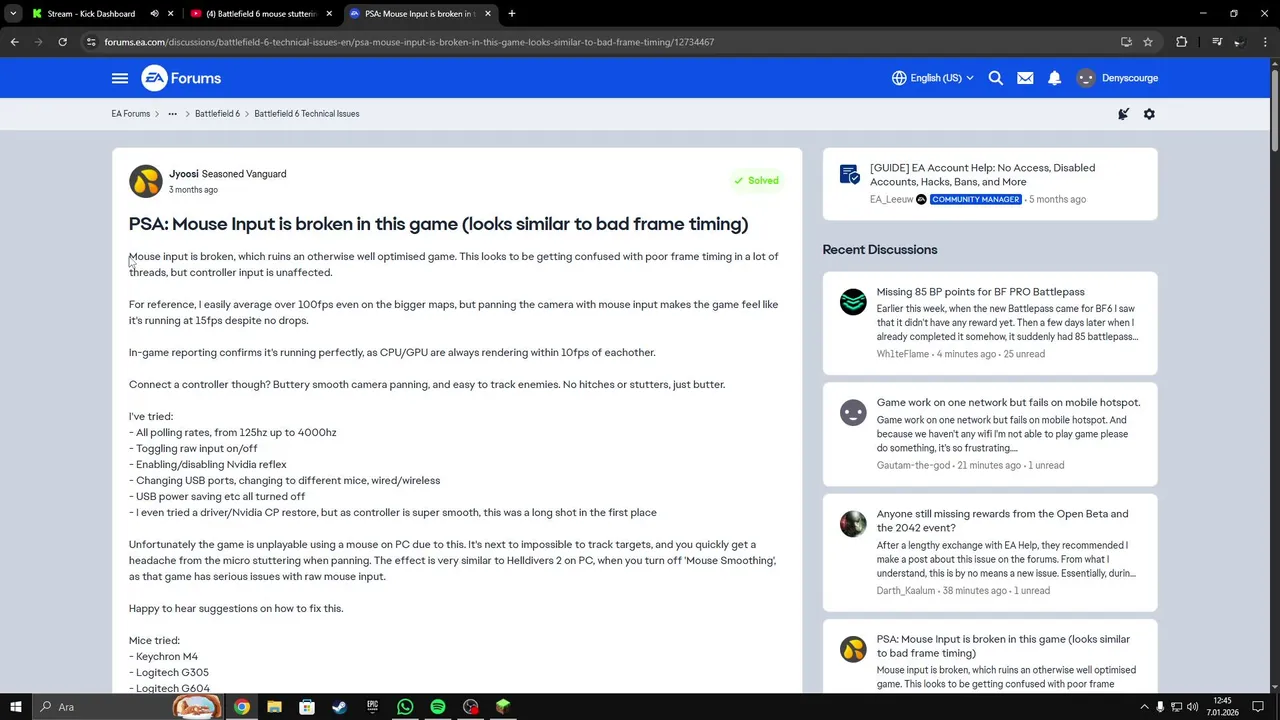This screenshot has height=720, width=1280.
Task: Open Missing 85 BP points discussion
Action: point(981,292)
